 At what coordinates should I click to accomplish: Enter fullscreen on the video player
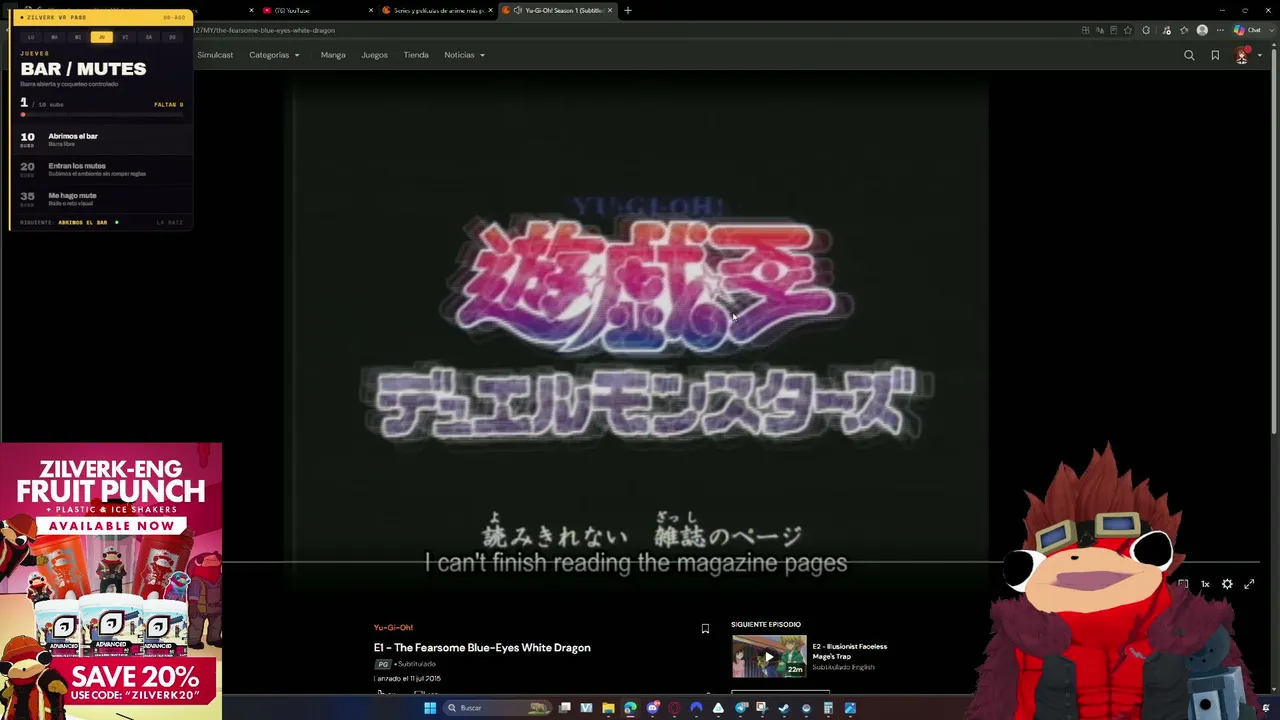pyautogui.click(x=1249, y=584)
